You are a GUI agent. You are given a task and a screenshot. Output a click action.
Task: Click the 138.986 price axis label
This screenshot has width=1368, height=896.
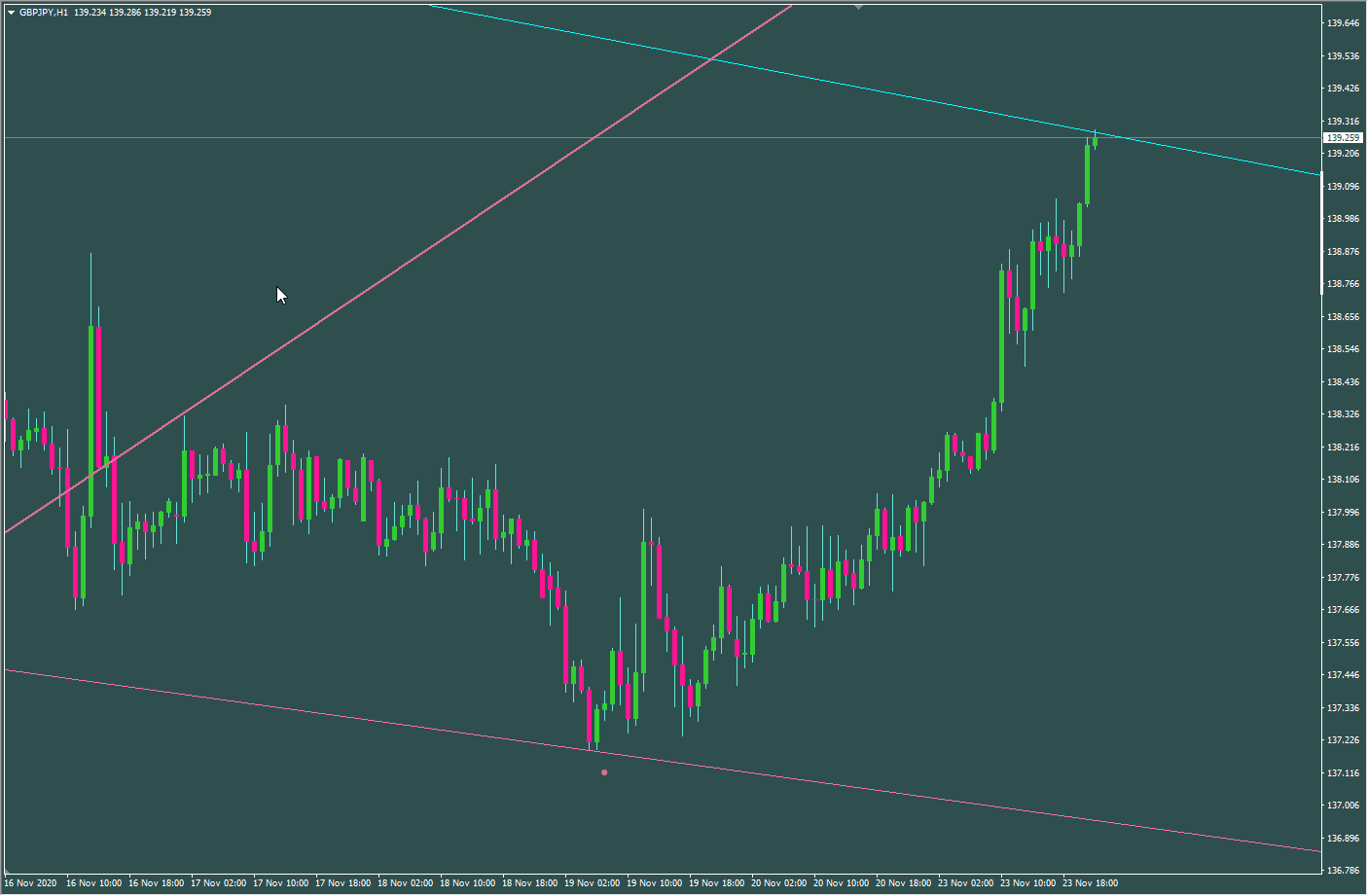click(1343, 219)
